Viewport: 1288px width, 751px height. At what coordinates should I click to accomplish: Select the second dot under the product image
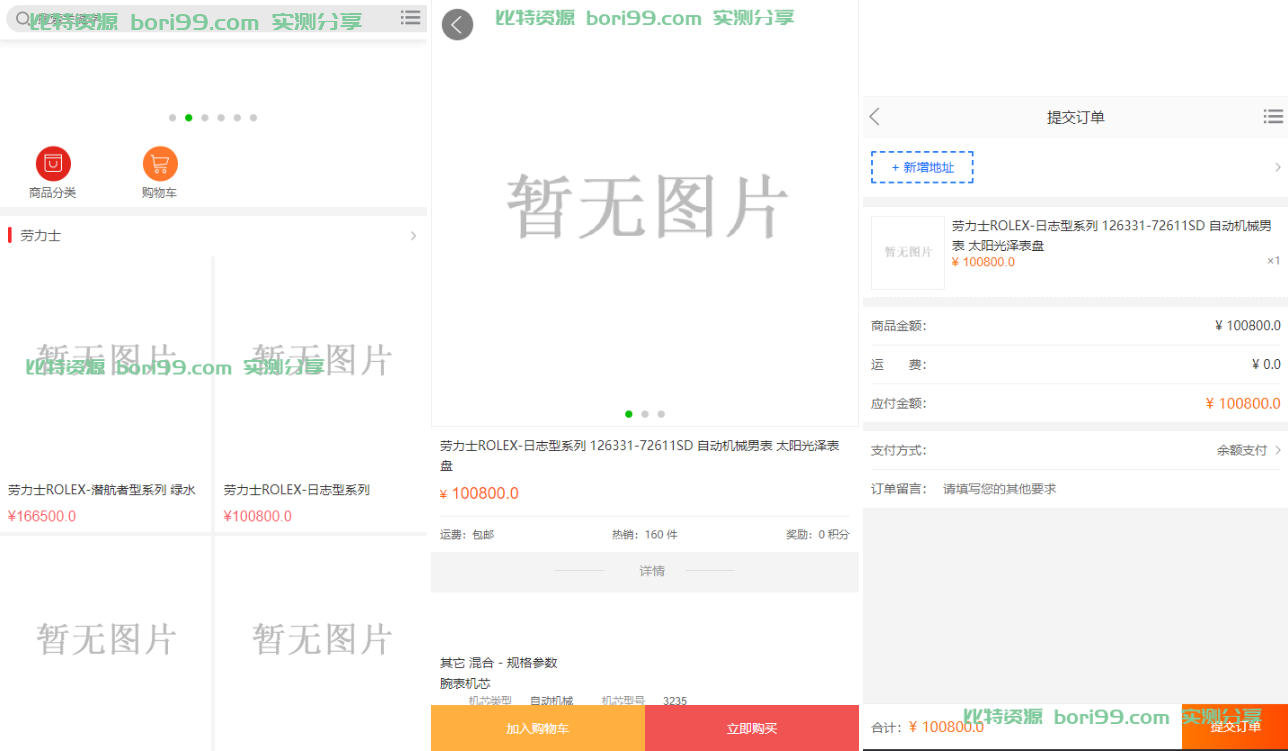645,414
